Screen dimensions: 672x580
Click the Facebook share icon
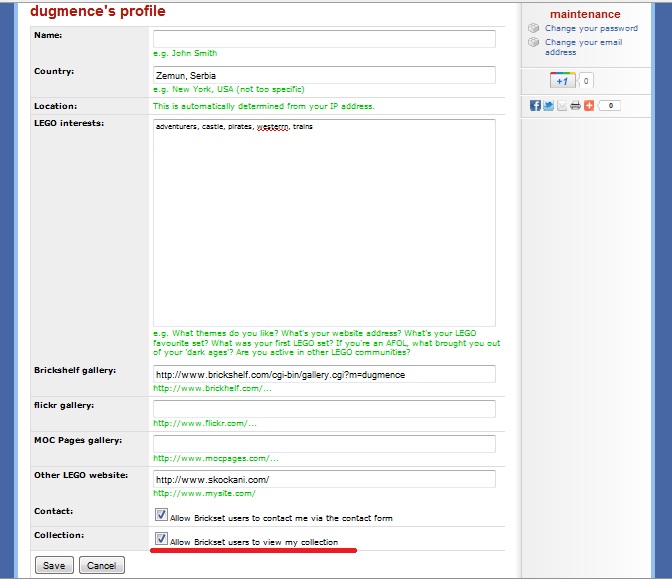pyautogui.click(x=535, y=105)
